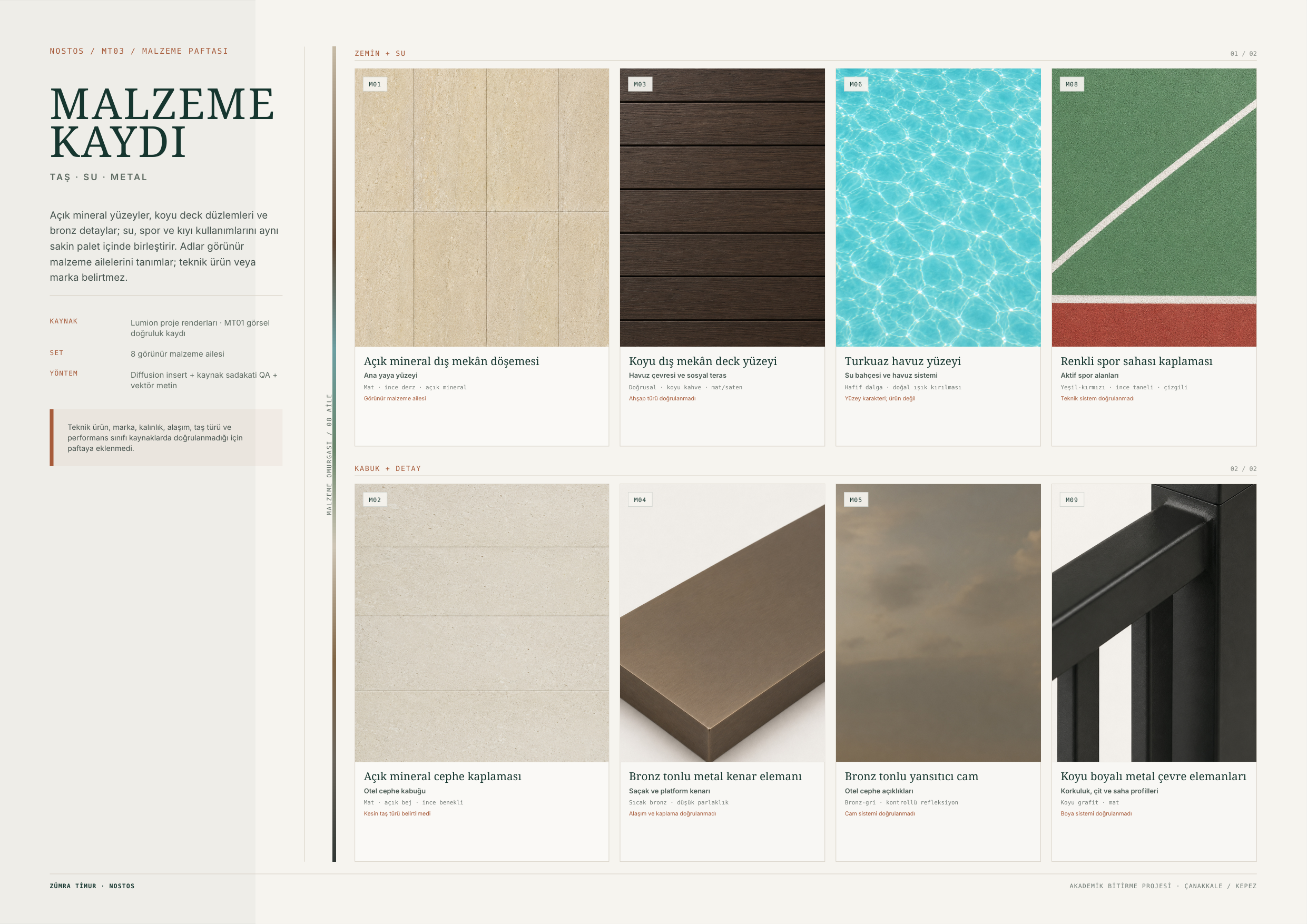1307x924 pixels.
Task: Click the vertical material spine color bar
Action: click(x=334, y=454)
